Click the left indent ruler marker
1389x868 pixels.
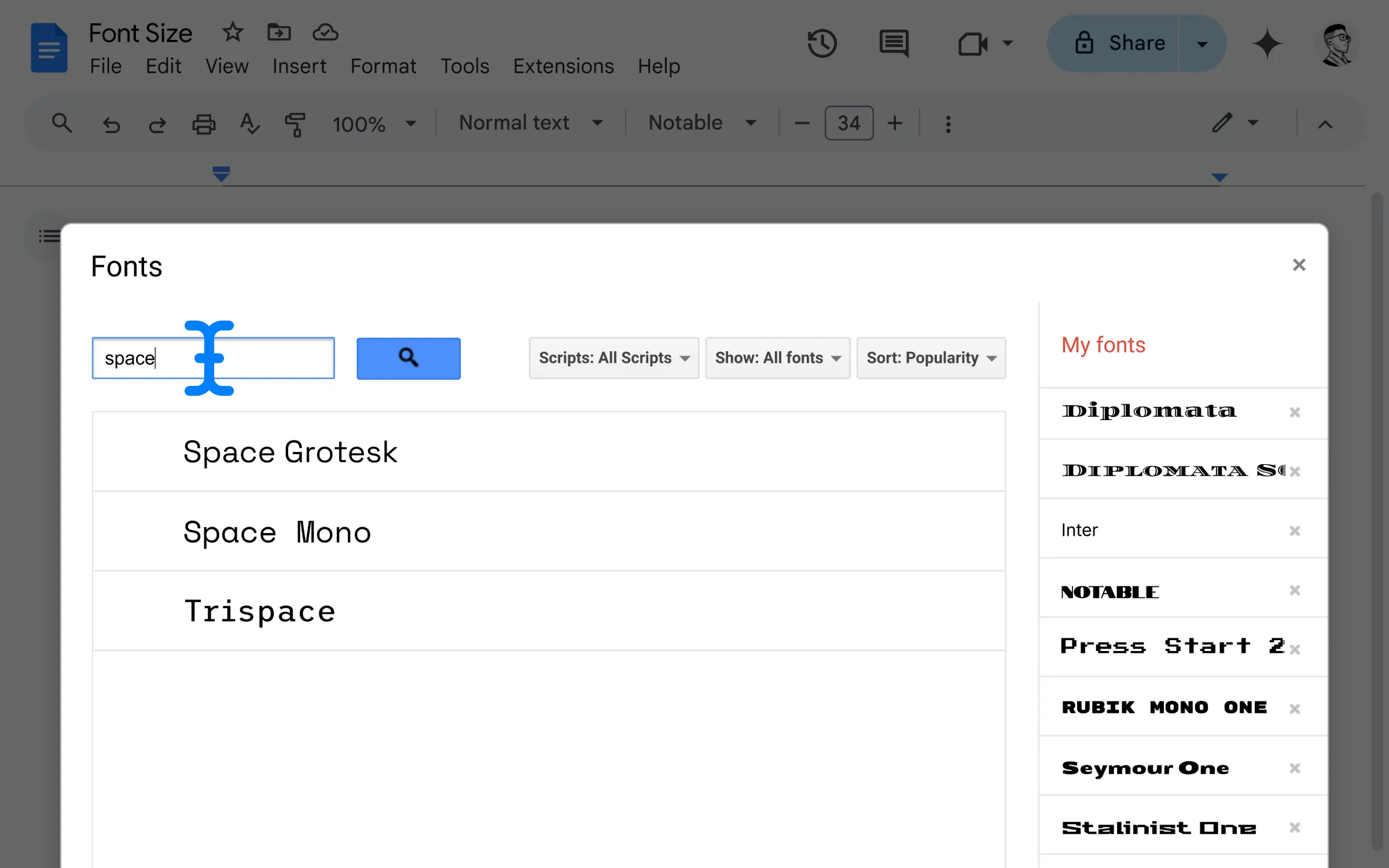(221, 174)
